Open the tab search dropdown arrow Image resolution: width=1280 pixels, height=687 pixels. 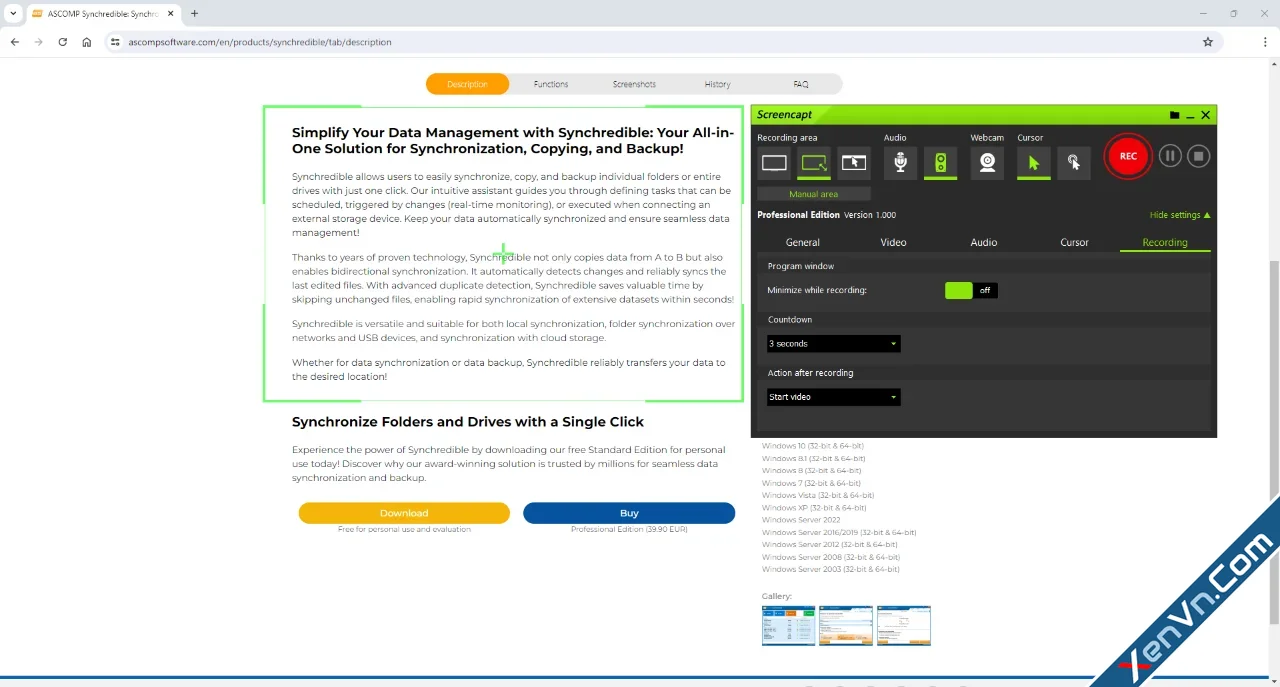click(x=13, y=13)
